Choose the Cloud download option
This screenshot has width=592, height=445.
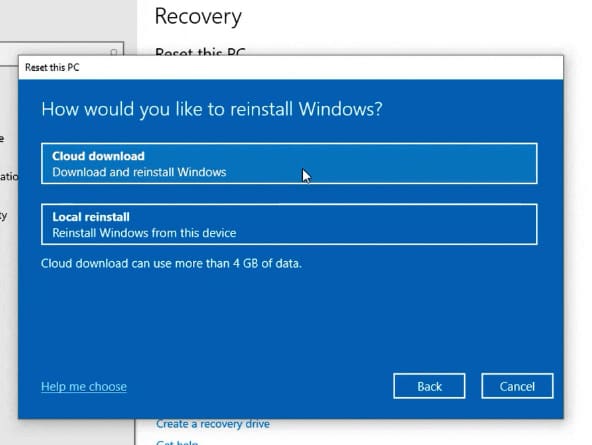click(289, 163)
